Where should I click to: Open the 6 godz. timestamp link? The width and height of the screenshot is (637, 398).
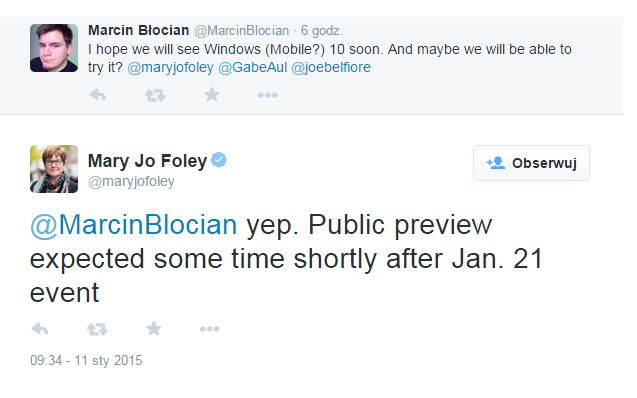[321, 30]
